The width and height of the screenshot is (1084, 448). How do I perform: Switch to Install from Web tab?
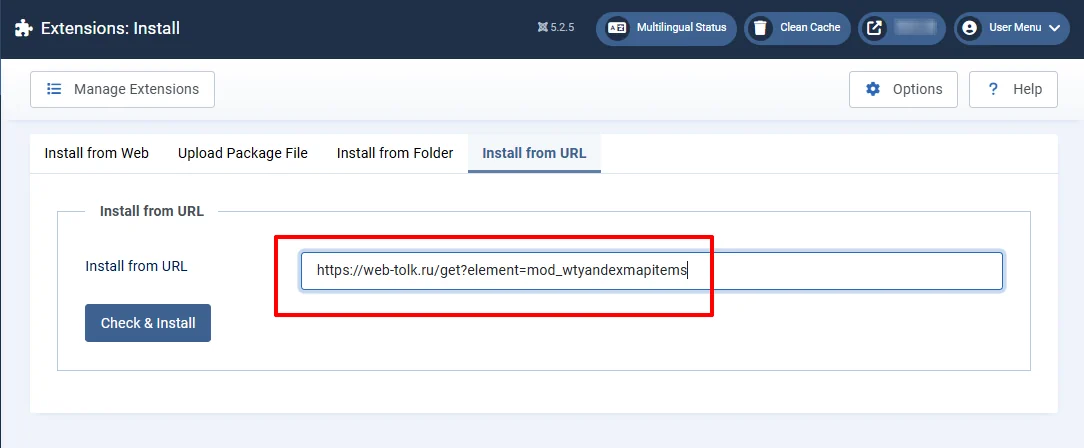97,153
